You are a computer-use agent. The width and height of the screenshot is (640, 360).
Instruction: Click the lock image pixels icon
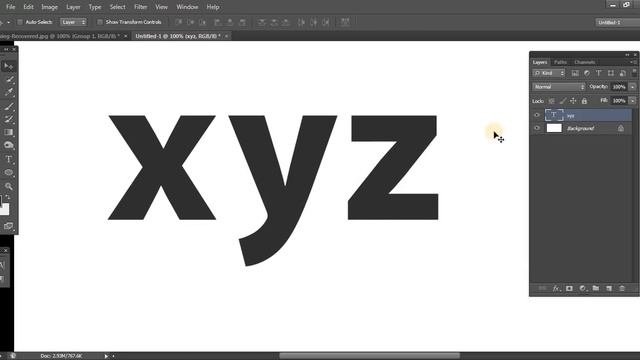pyautogui.click(x=562, y=101)
